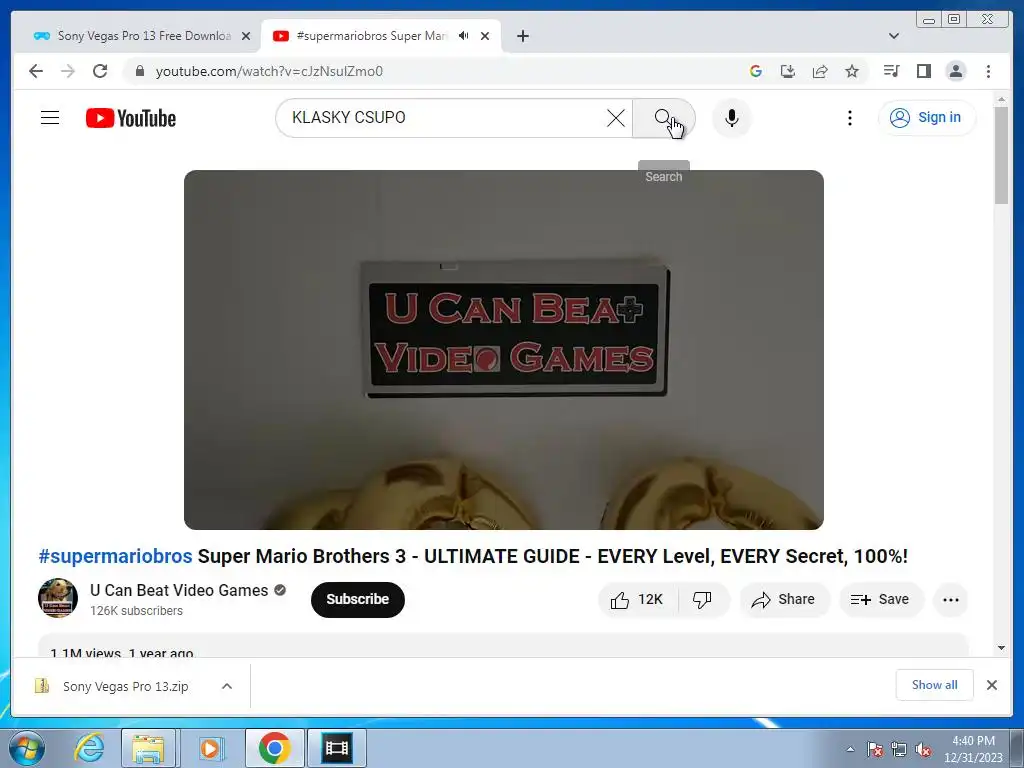1024x768 pixels.
Task: Sign in to YouTube
Action: (927, 118)
